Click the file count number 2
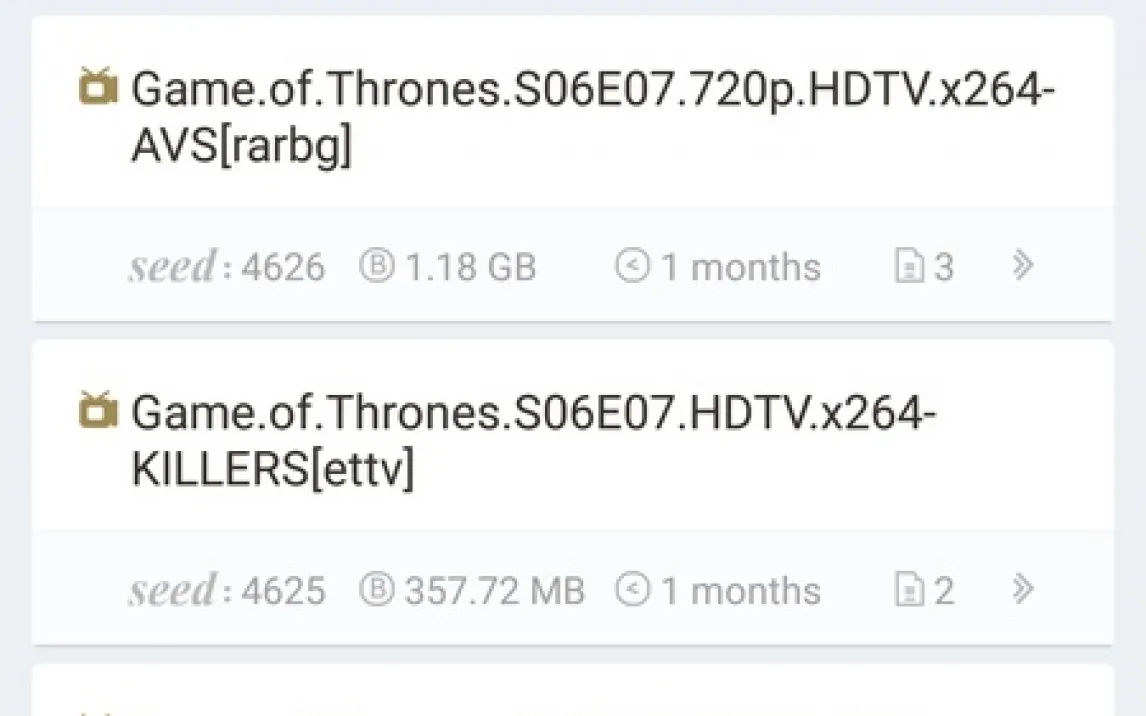The height and width of the screenshot is (716, 1146). [x=943, y=590]
